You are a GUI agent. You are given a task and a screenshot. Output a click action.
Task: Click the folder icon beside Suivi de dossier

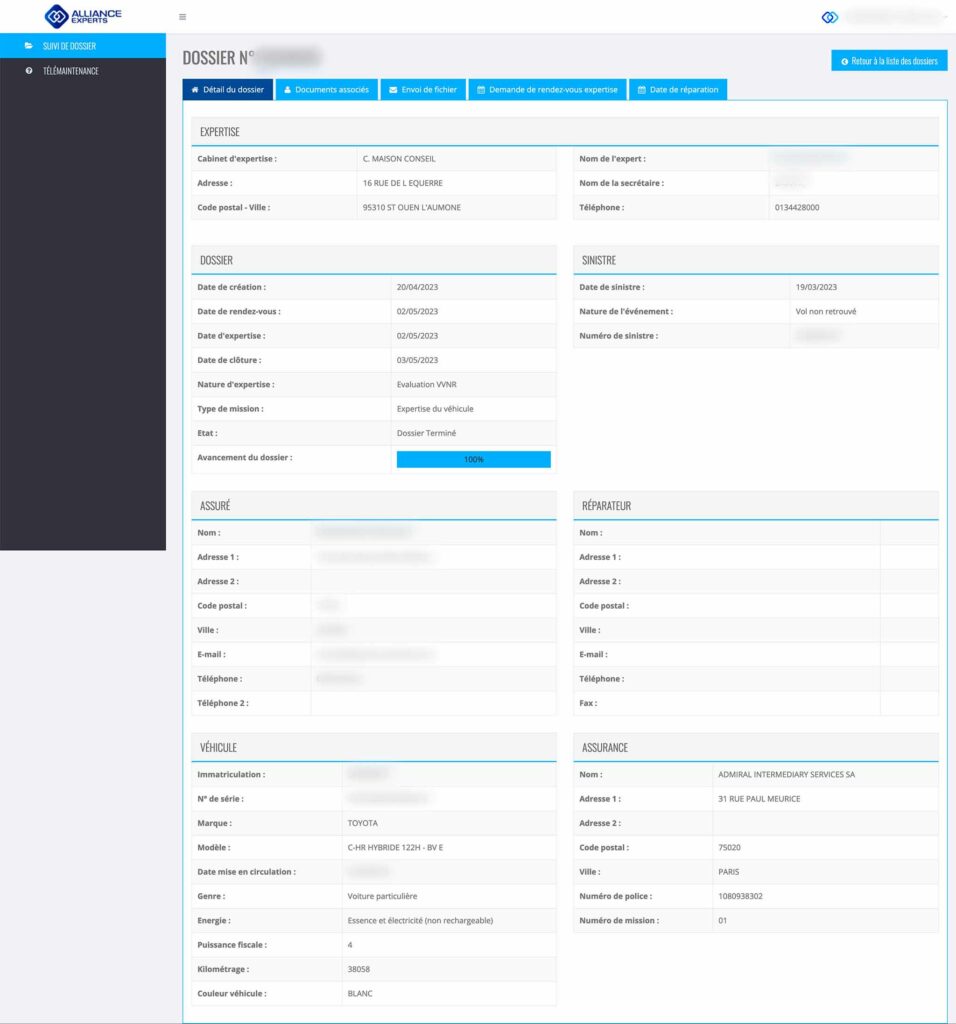pos(29,46)
